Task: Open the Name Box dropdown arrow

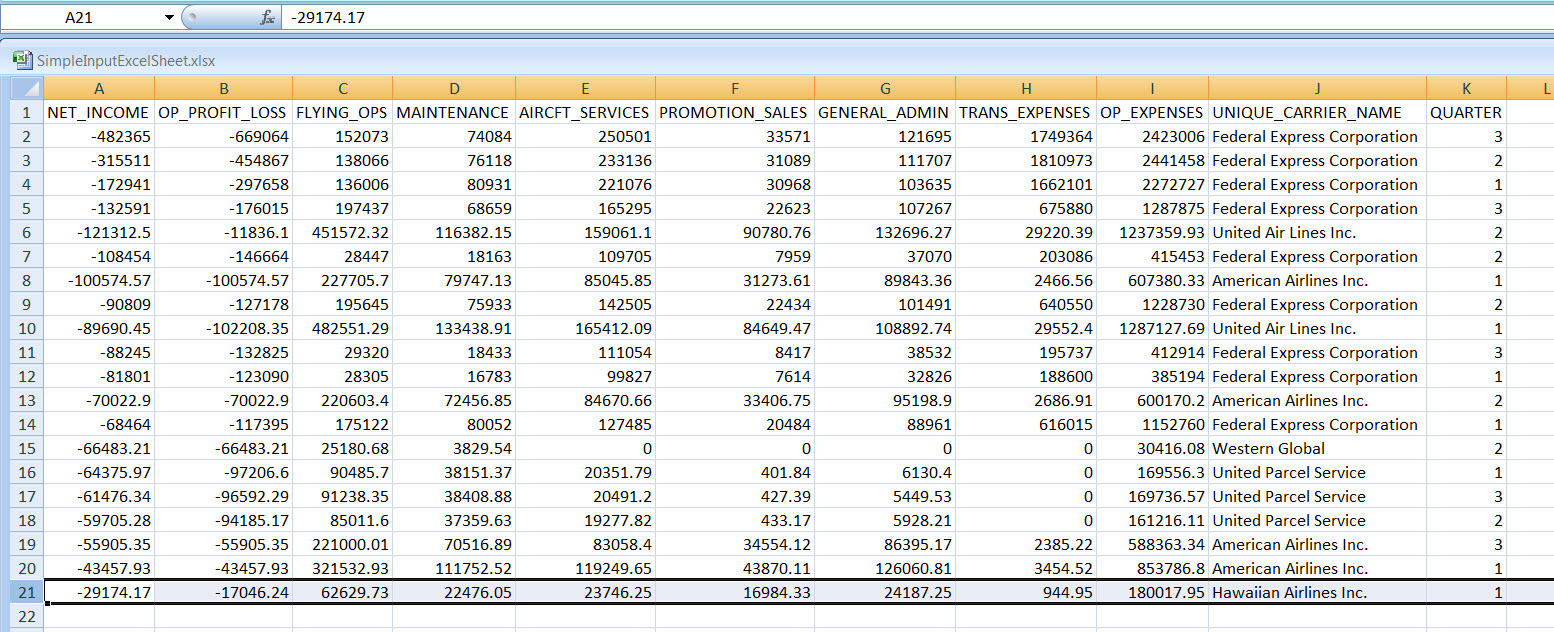Action: (166, 18)
